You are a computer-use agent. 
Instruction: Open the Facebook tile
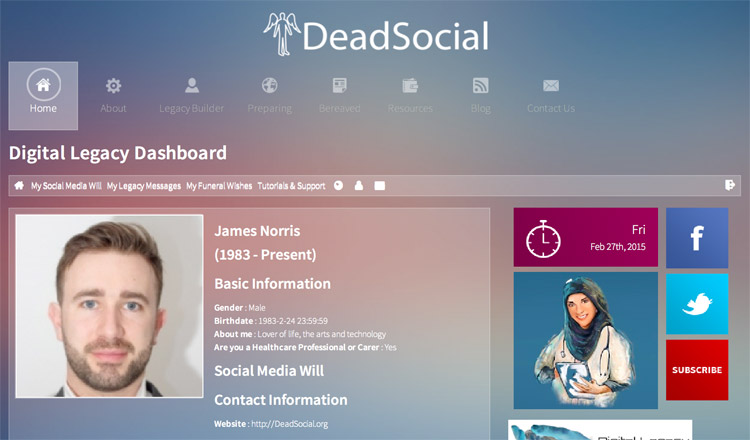[x=697, y=238]
